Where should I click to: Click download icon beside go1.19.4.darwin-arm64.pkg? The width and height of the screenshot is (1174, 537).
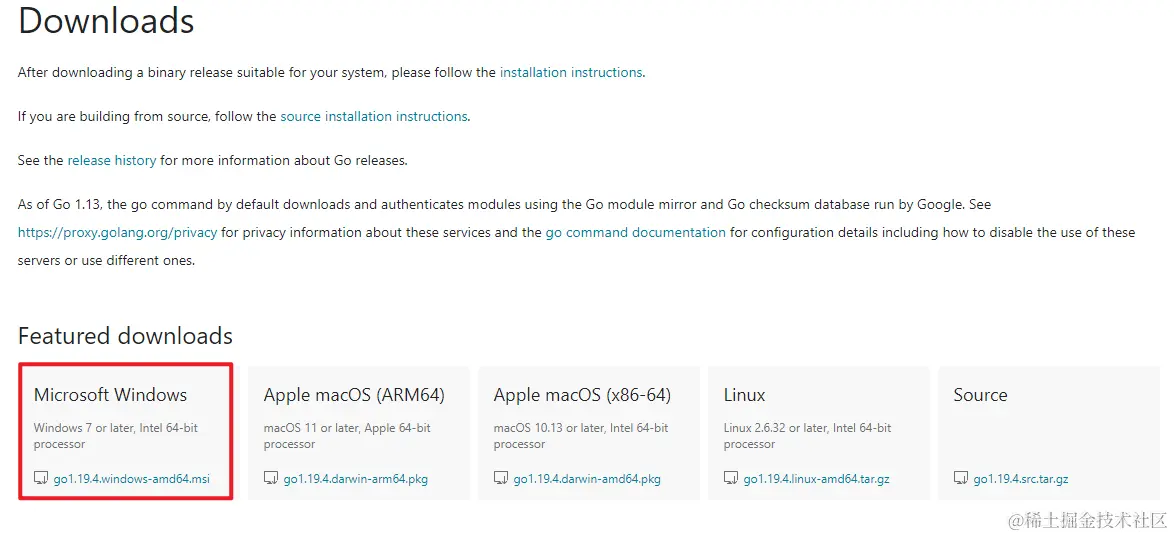click(x=271, y=478)
